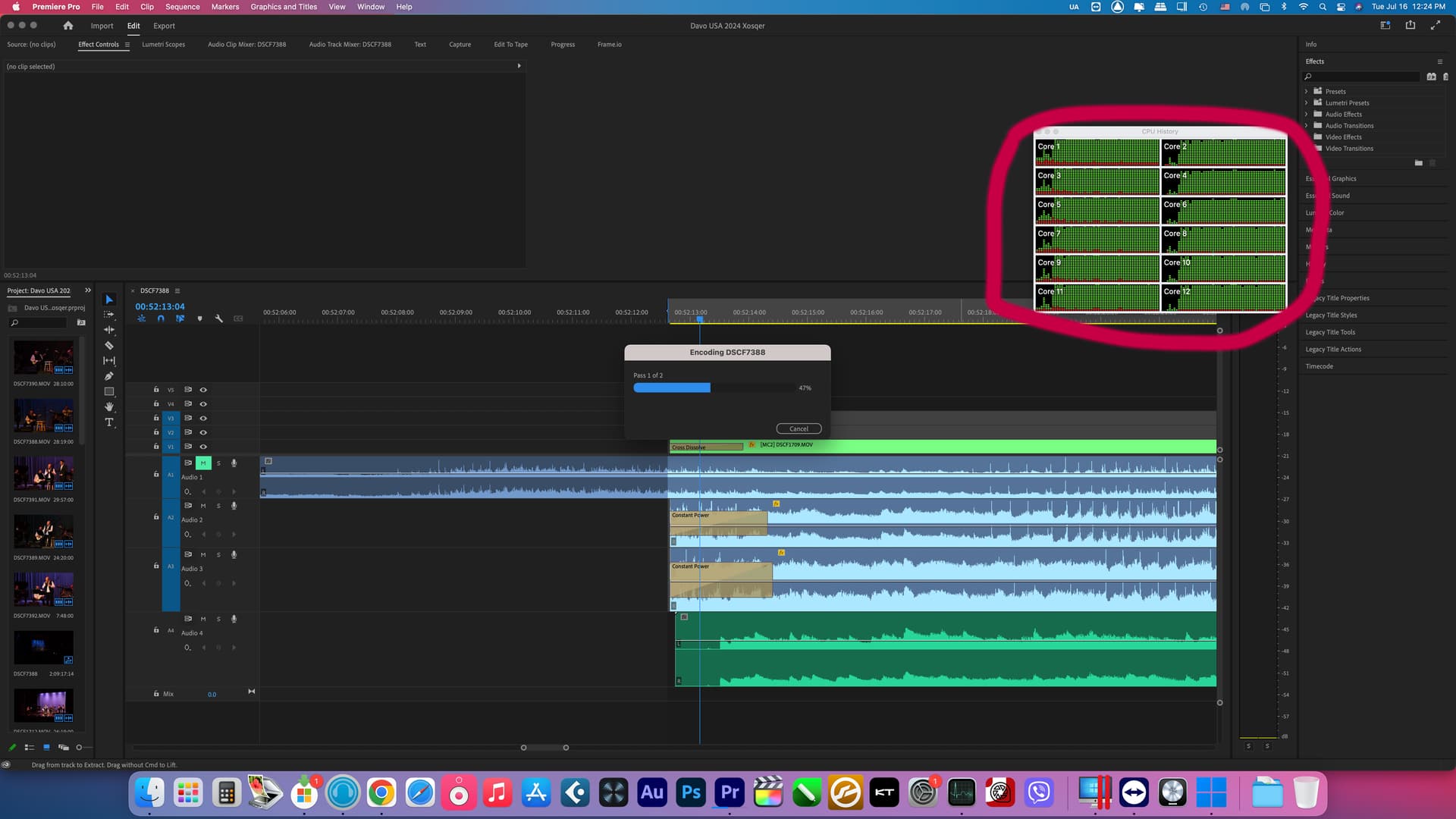Expand Effect Controls timeline arrow
The image size is (1456, 819).
pos(519,66)
